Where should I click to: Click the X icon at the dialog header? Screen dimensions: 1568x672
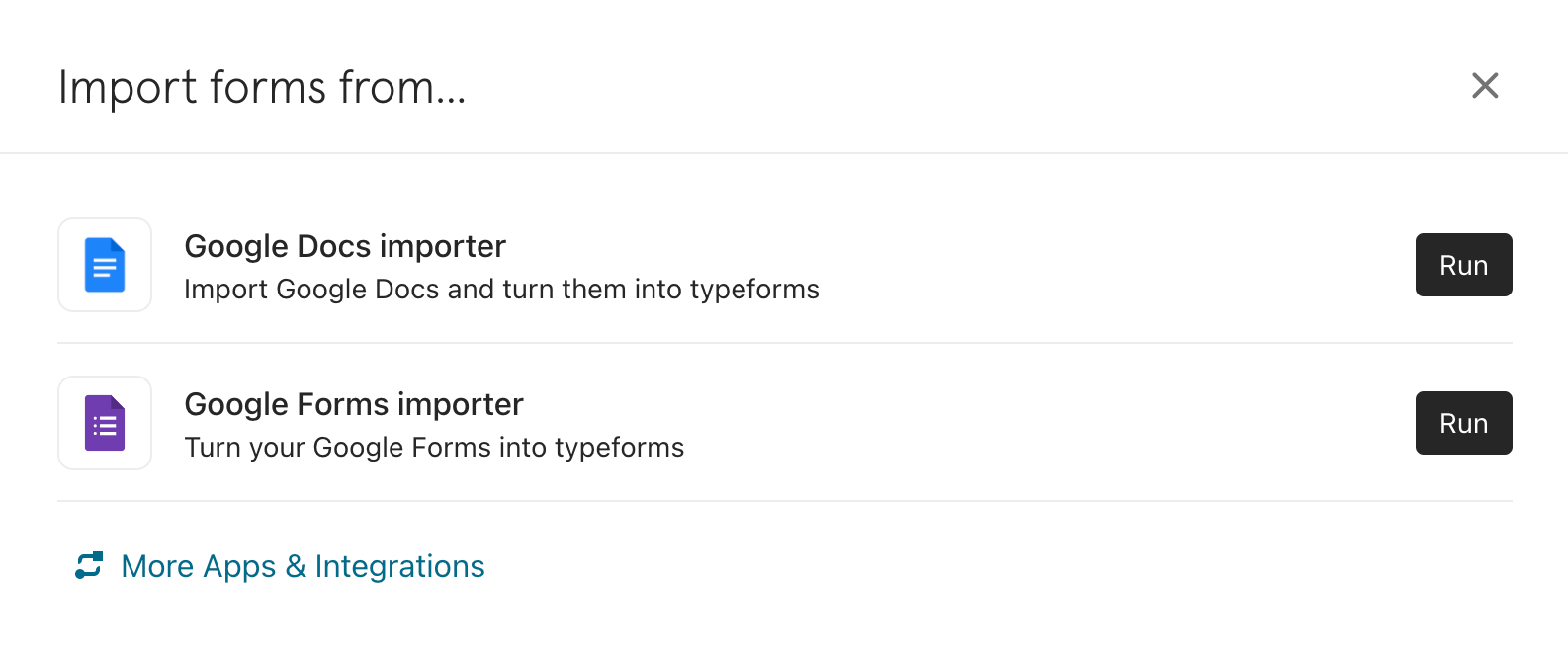[x=1485, y=86]
